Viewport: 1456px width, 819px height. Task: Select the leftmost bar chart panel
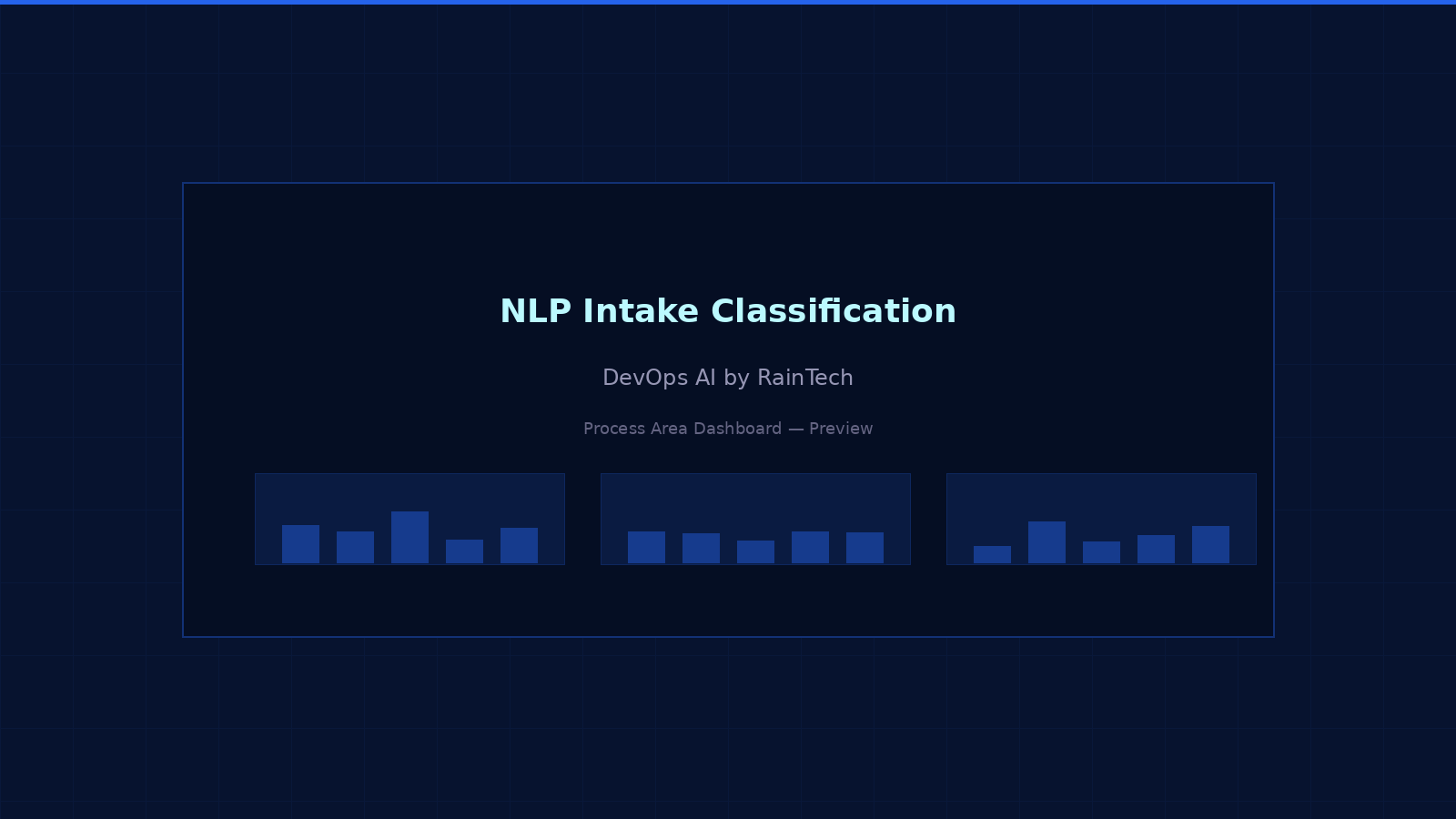(x=409, y=519)
